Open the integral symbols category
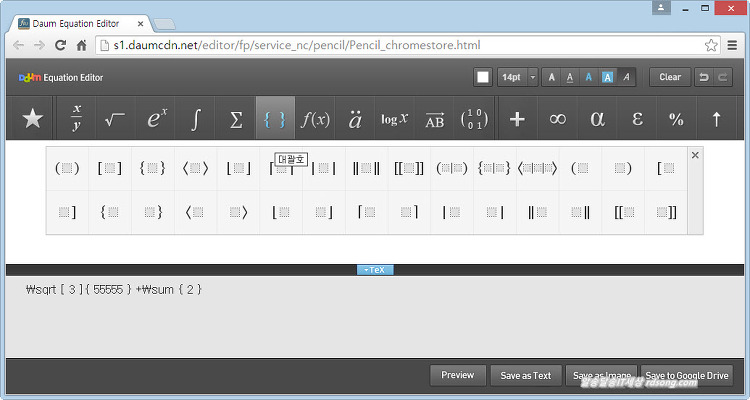 click(x=196, y=119)
